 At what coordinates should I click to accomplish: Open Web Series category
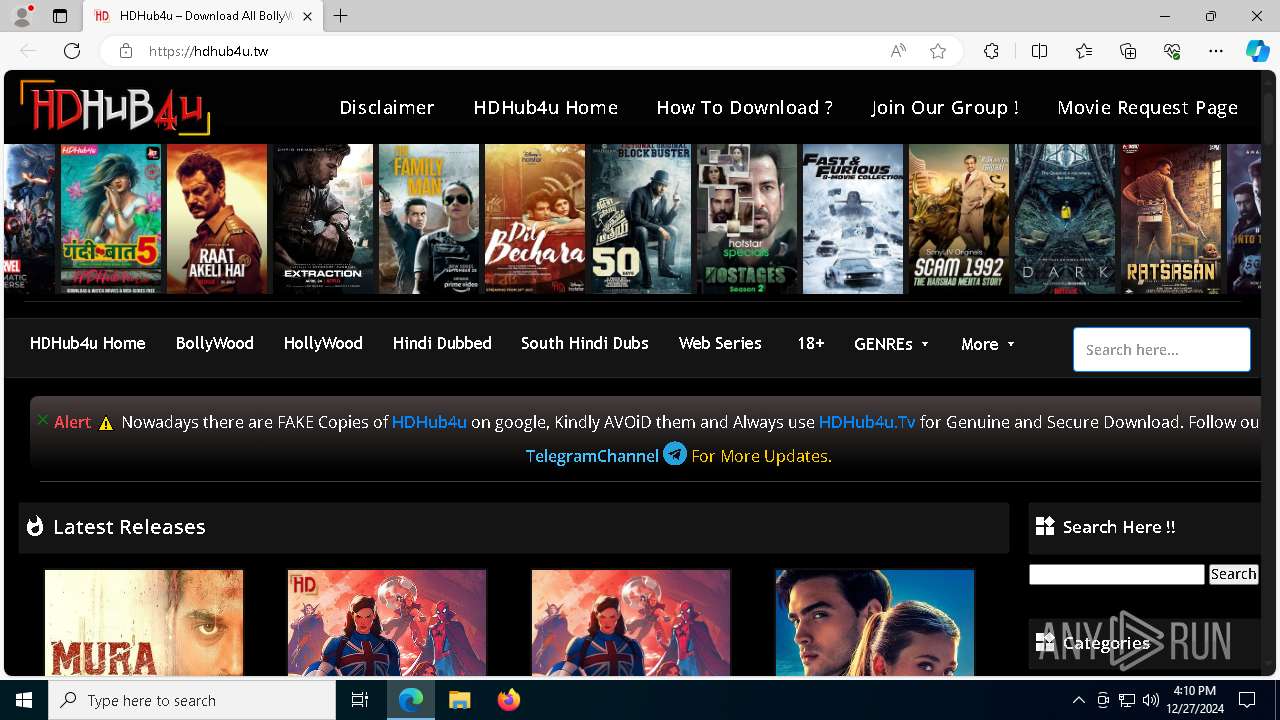pos(720,343)
